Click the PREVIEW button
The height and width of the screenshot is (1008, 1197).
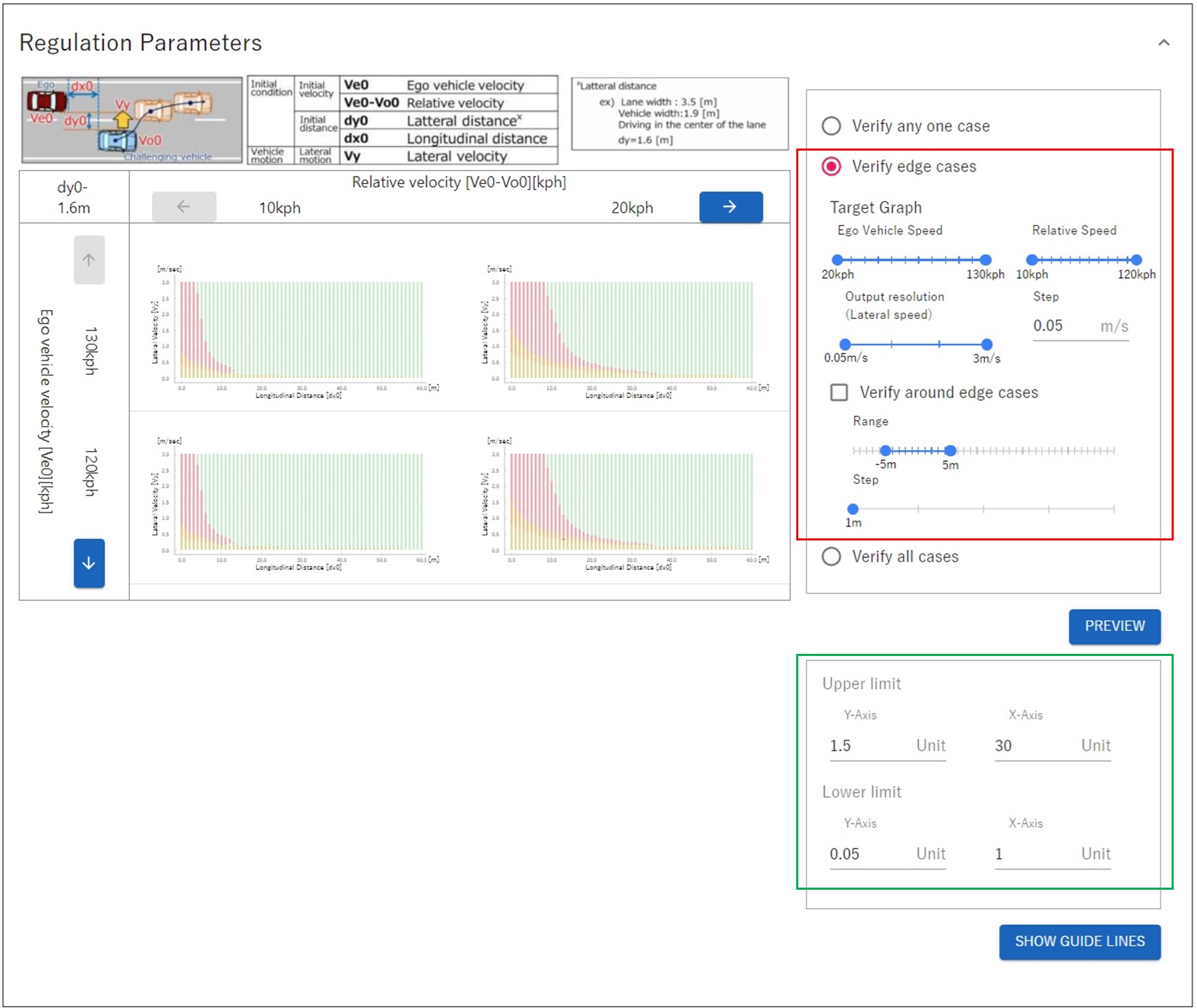click(1114, 626)
